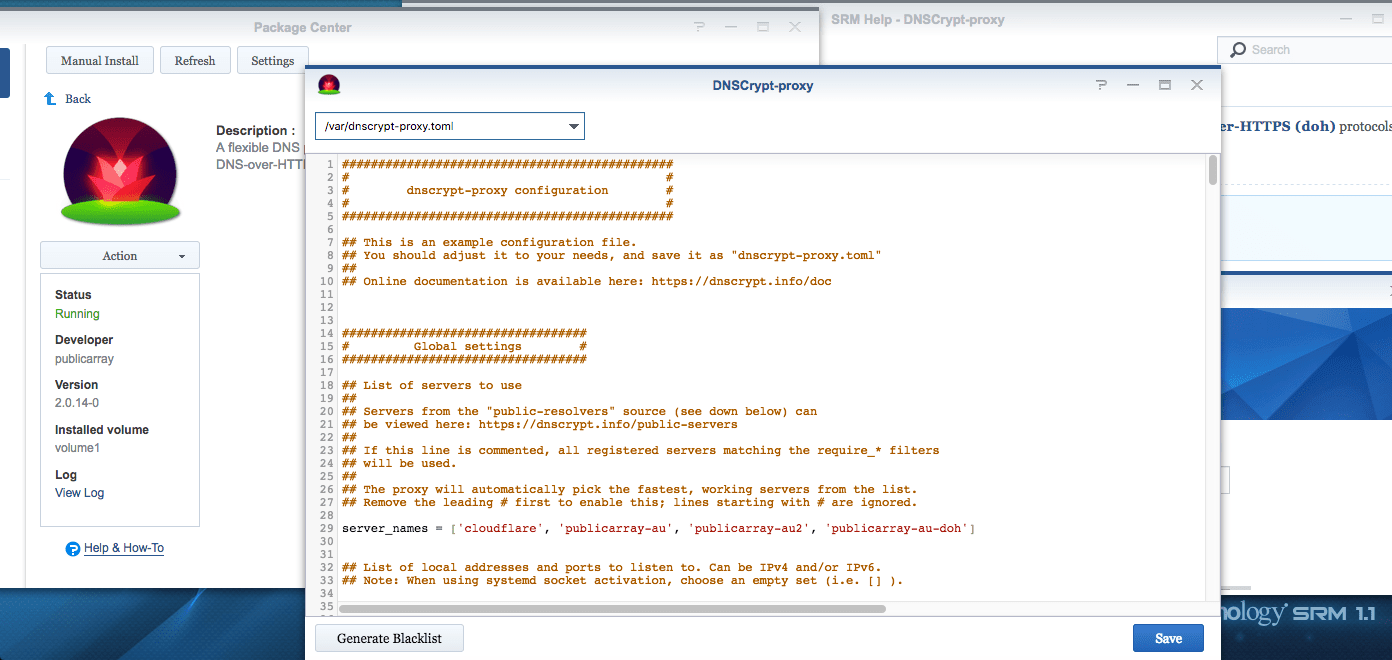Click the Package Center help question mark icon
This screenshot has height=660, width=1392.
699,28
